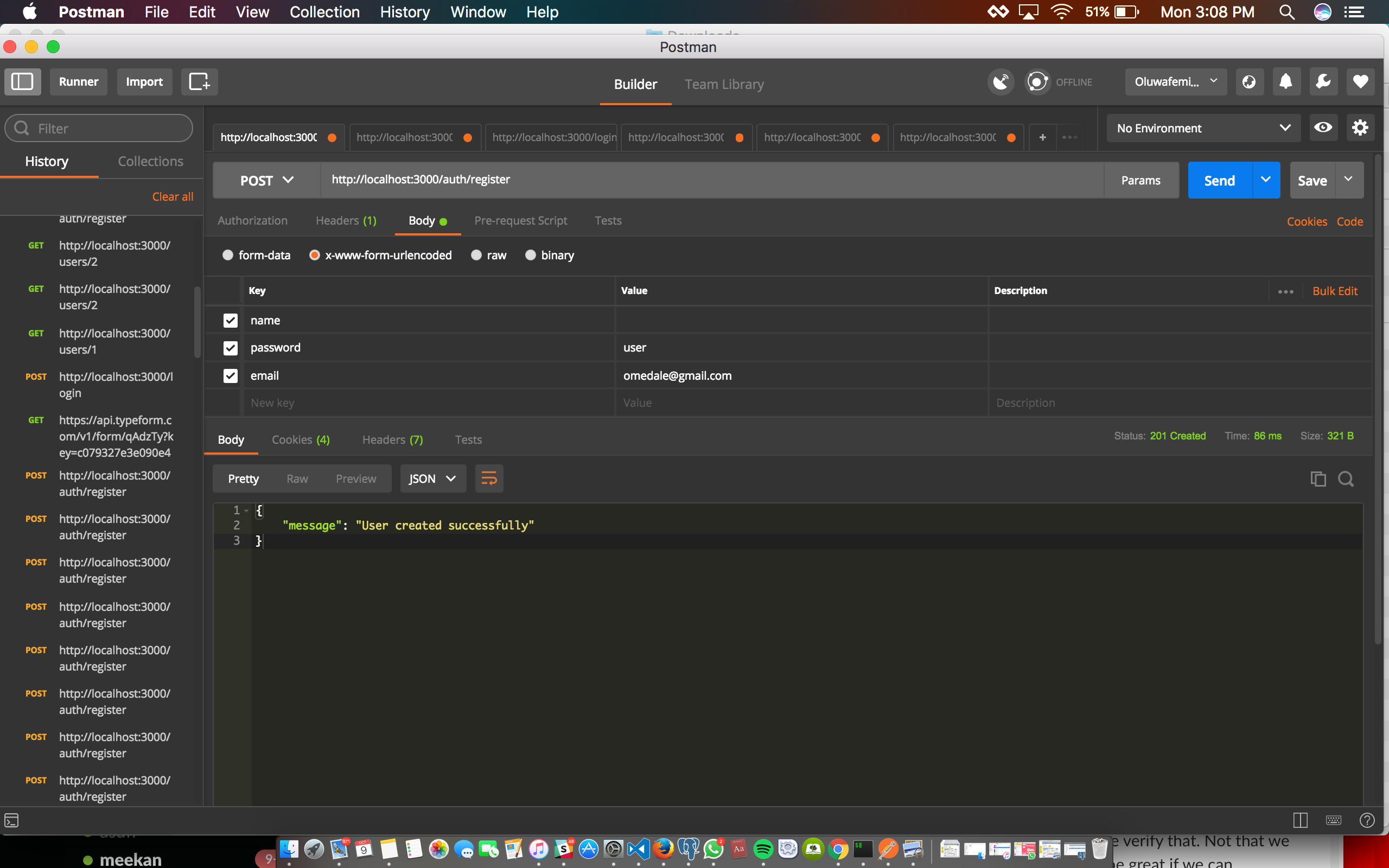Open the Pre-request Script tab
1389x868 pixels.
pos(520,220)
